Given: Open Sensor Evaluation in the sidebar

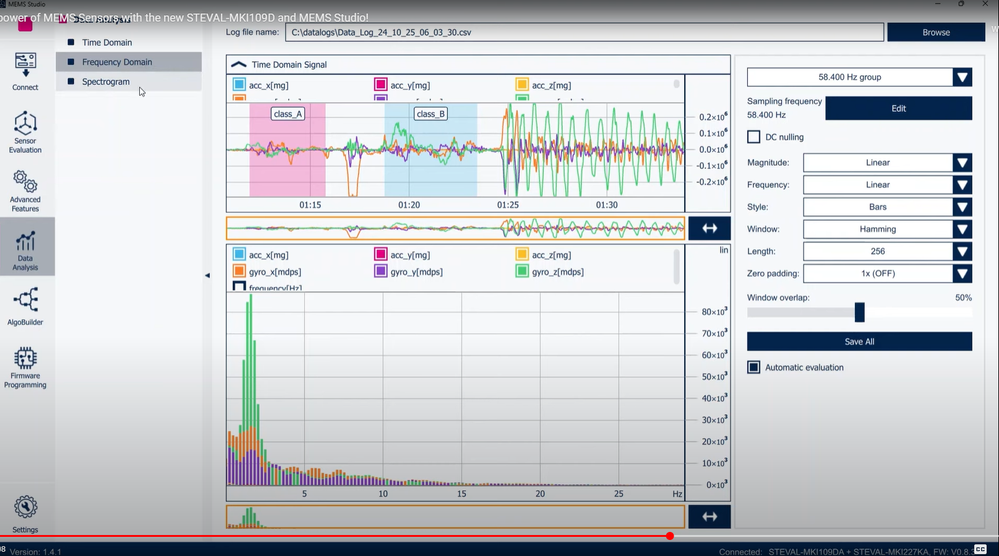Looking at the screenshot, I should (x=25, y=132).
